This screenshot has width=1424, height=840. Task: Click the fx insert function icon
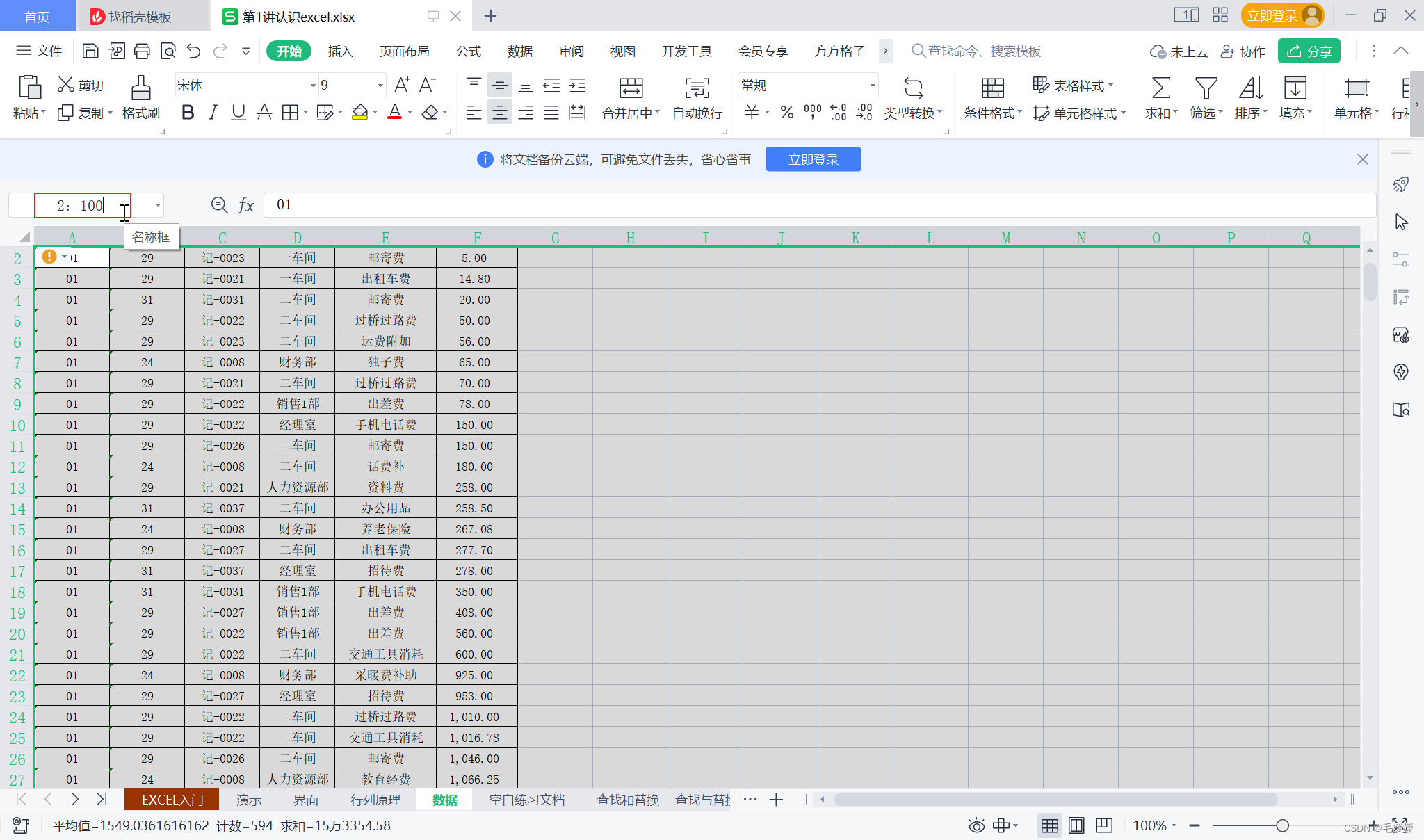(246, 205)
